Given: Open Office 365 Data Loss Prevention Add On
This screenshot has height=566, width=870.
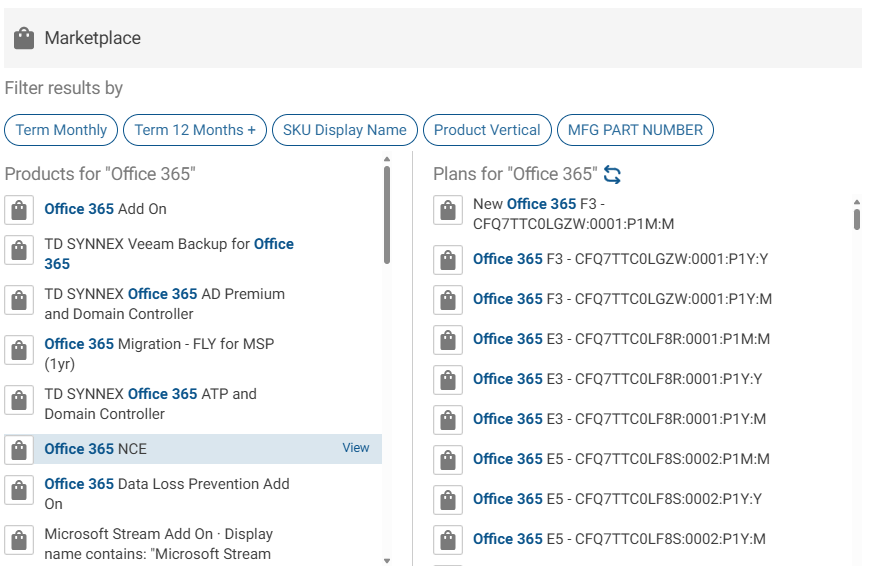Looking at the screenshot, I should click(x=167, y=494).
